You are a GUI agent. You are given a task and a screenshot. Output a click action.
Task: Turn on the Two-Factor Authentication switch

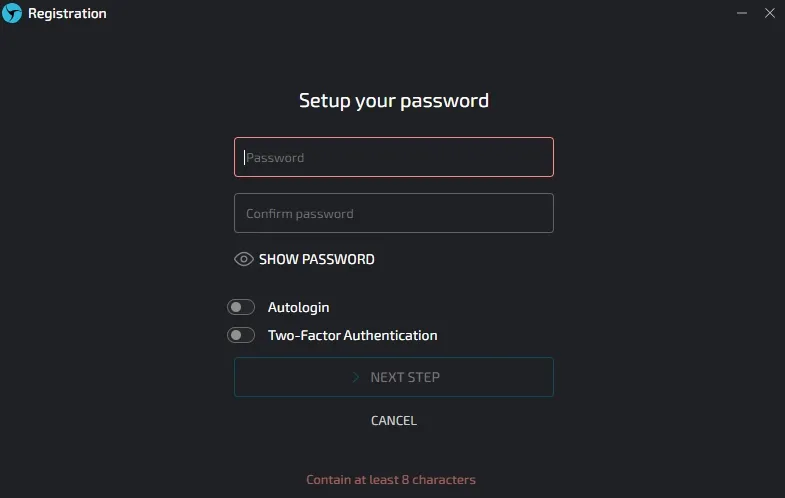(241, 335)
